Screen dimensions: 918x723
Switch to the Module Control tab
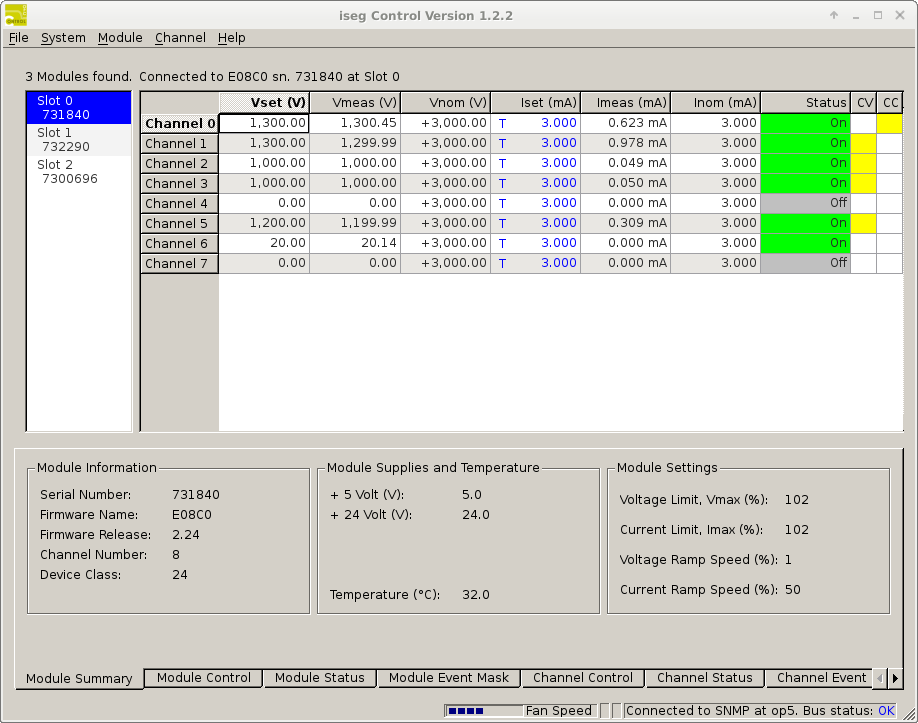203,678
